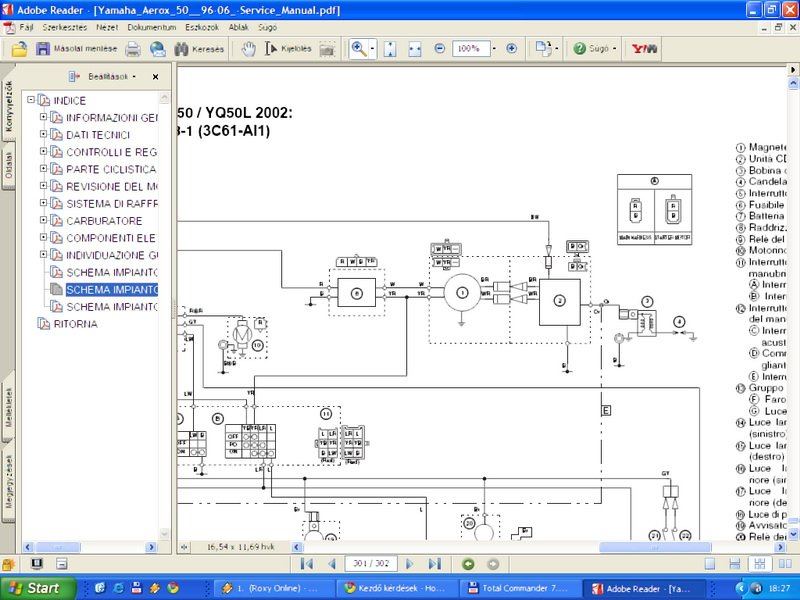Zoom out with the minus button
The height and width of the screenshot is (600, 800).
click(x=440, y=48)
